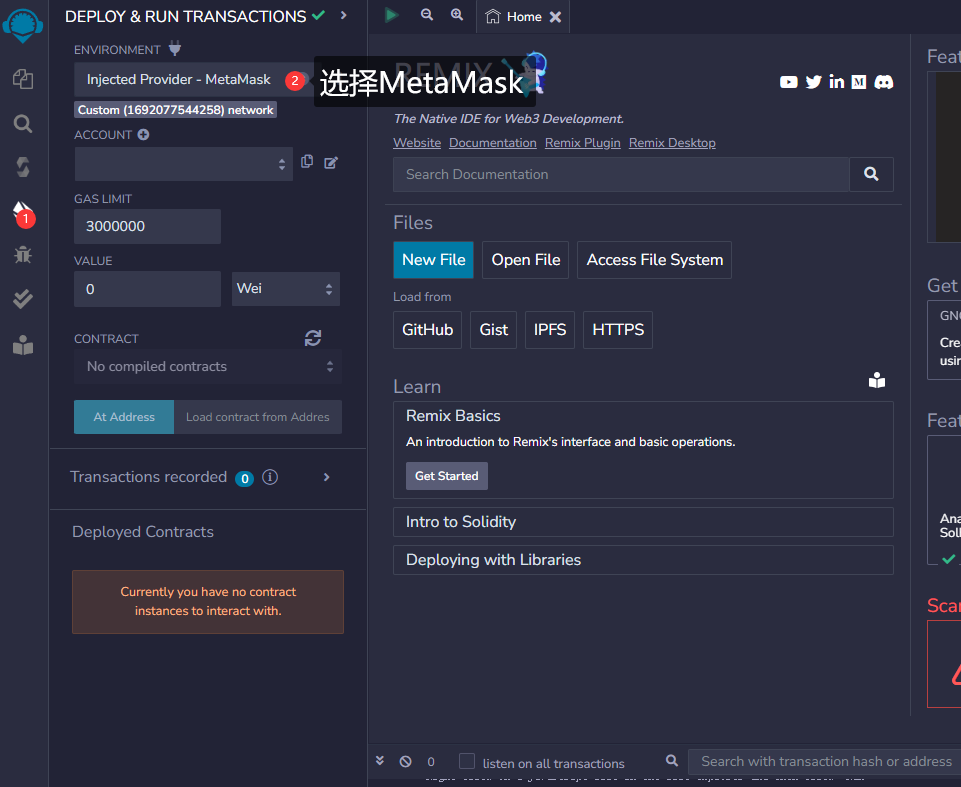Click the Search Documentation input field

(x=621, y=174)
